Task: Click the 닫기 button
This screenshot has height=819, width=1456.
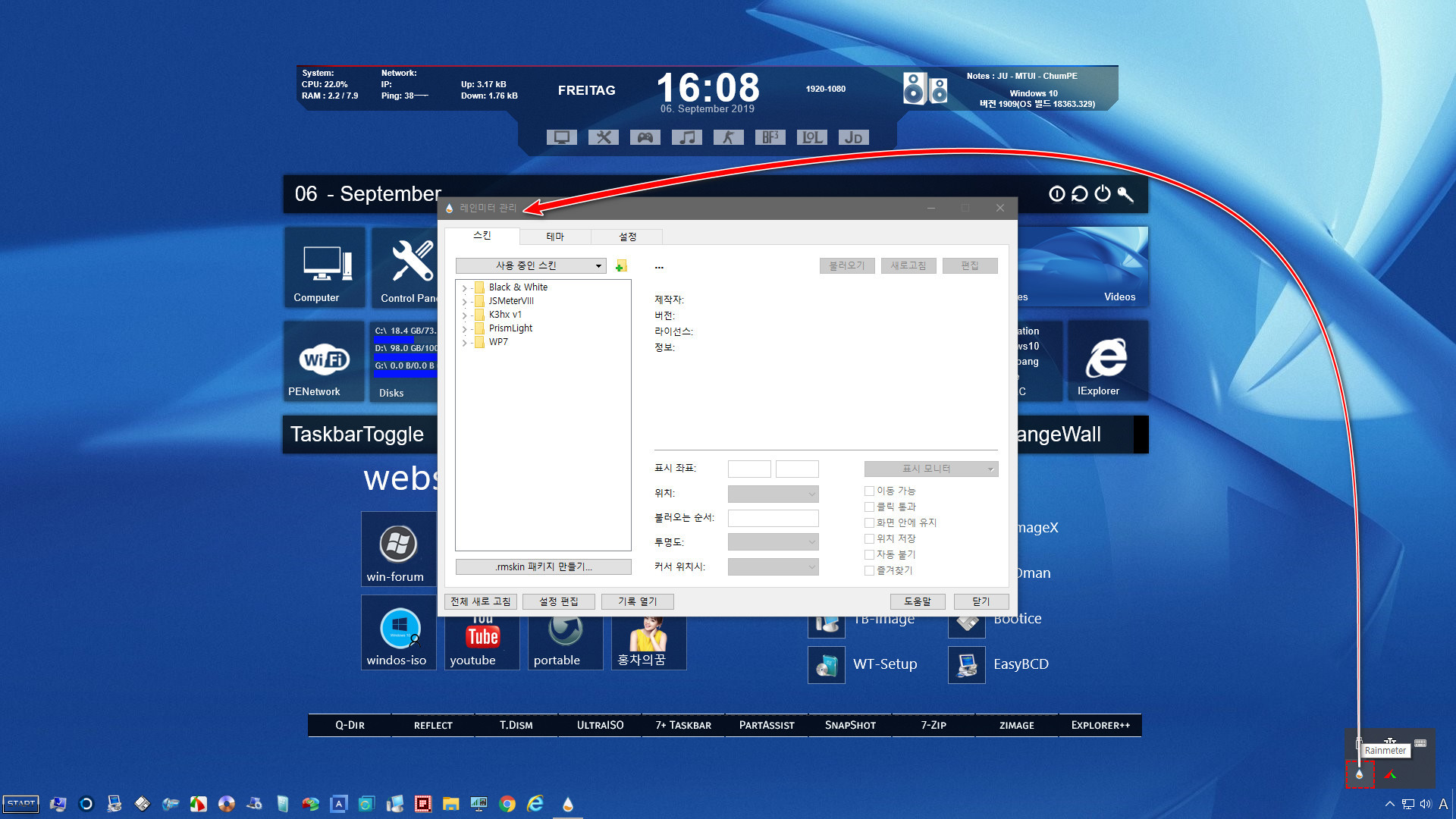Action: (x=981, y=601)
